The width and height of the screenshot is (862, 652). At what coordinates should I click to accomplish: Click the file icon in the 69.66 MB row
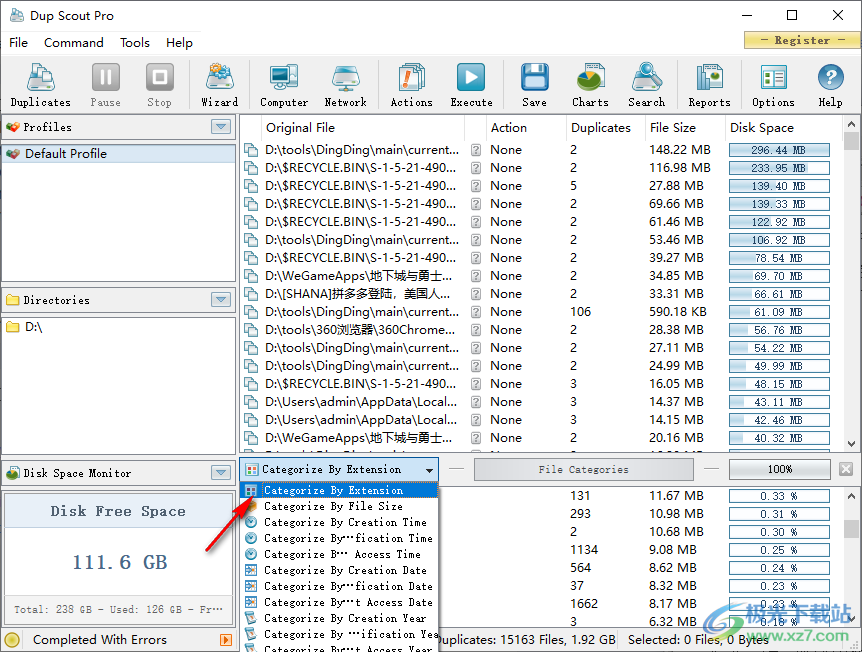pos(251,204)
